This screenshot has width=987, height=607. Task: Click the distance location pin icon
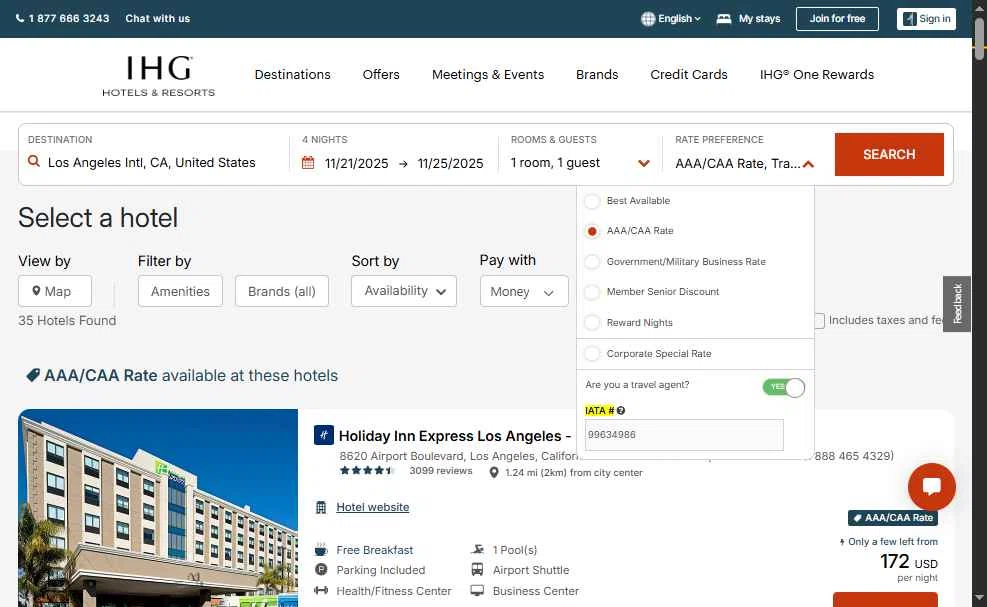tap(494, 472)
